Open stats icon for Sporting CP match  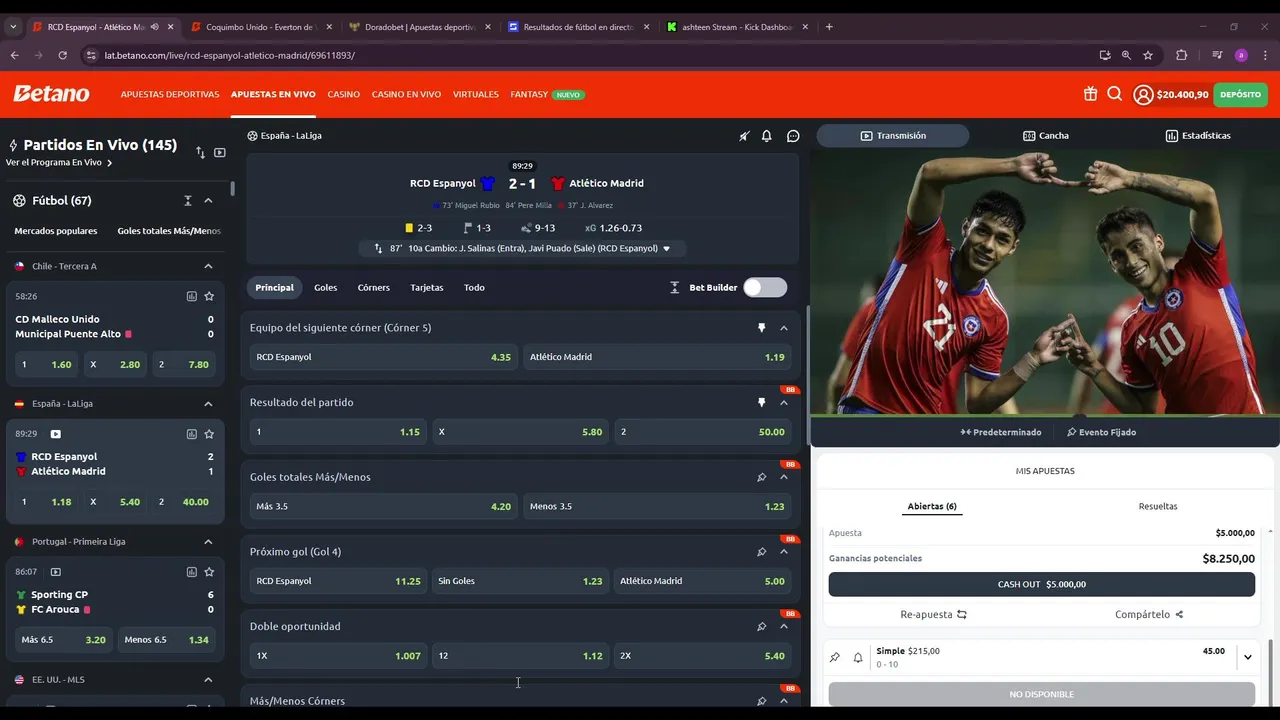(x=191, y=572)
